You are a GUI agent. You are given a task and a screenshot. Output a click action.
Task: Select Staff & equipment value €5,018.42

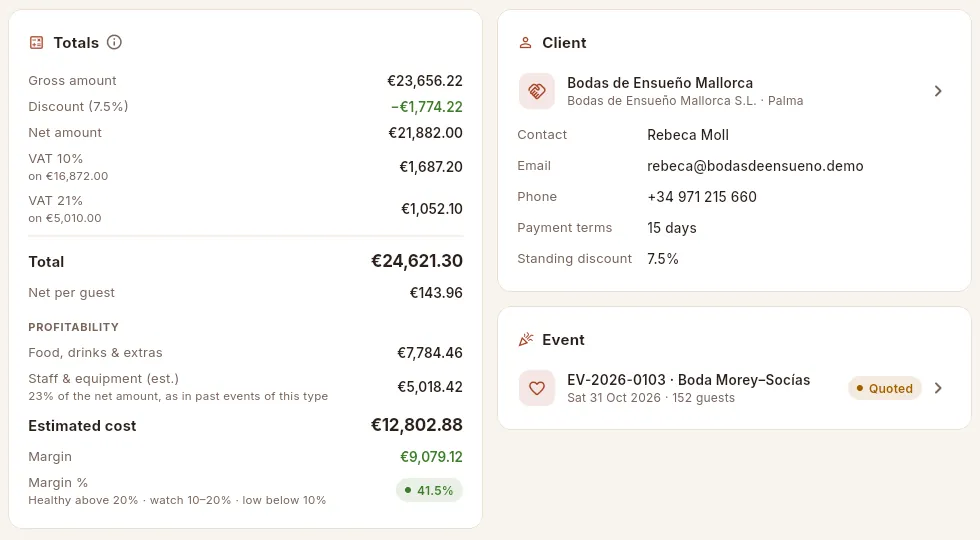tap(430, 387)
